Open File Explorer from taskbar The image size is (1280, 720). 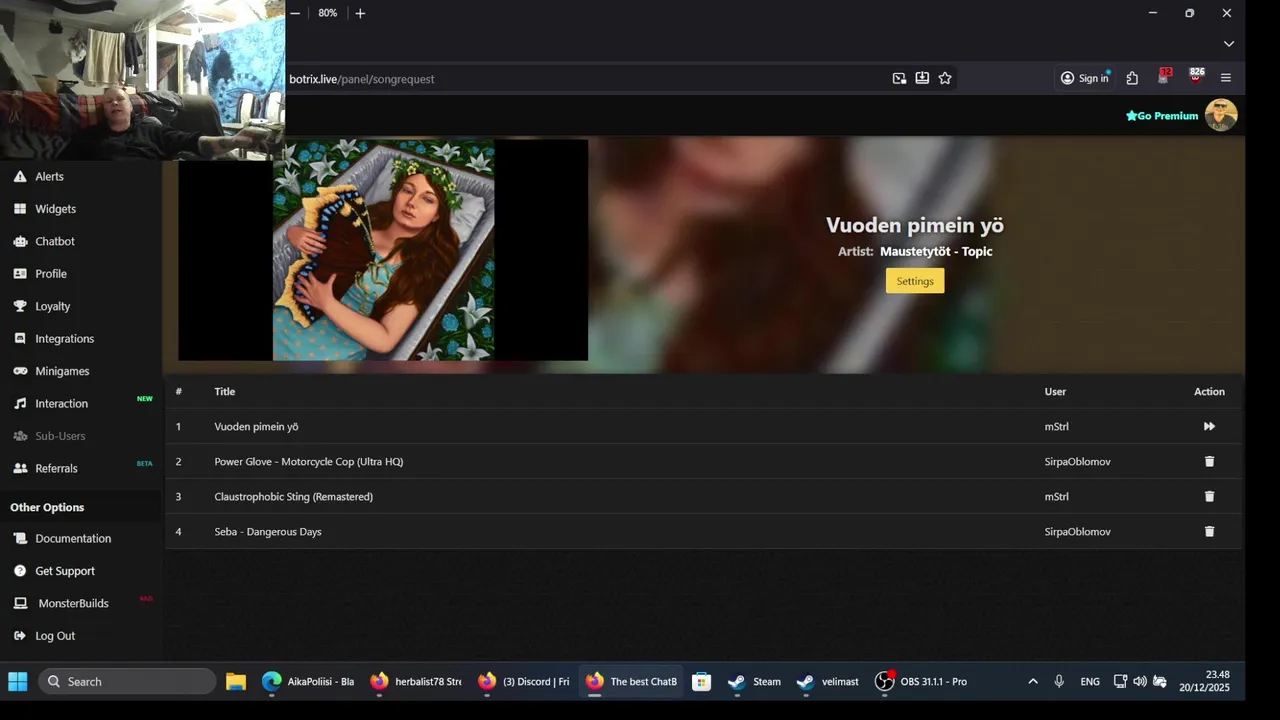[236, 682]
